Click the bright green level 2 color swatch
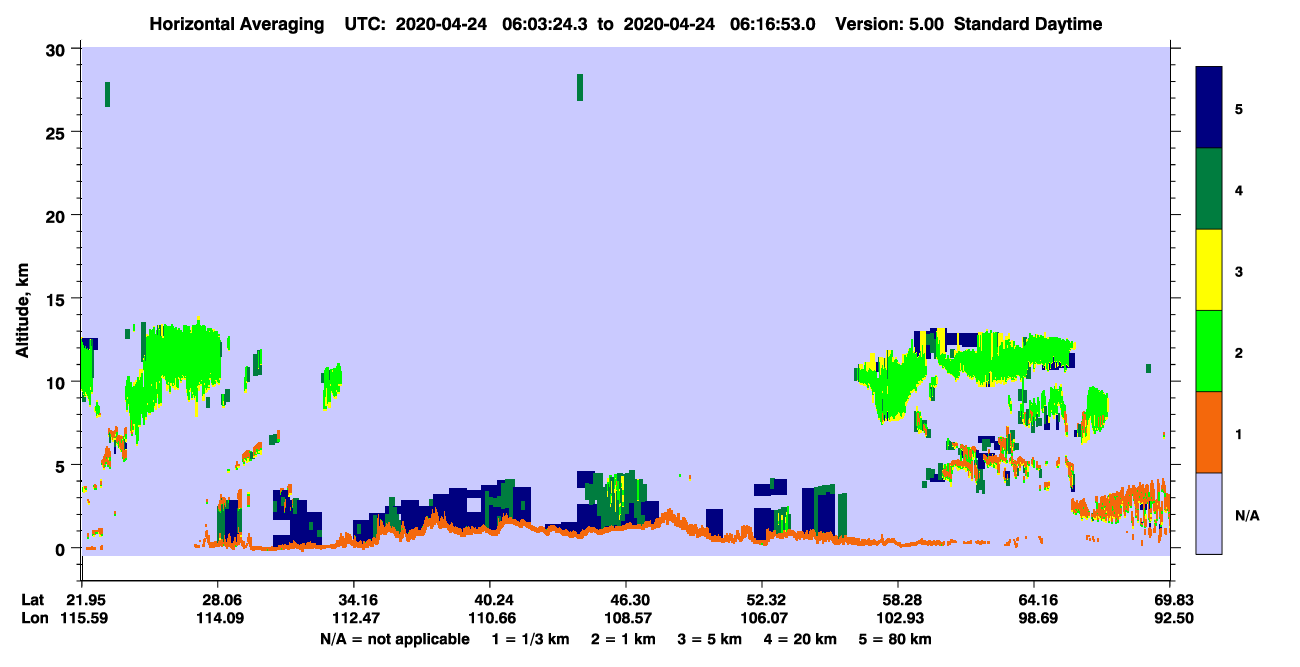This screenshot has height=667, width=1300. [x=1209, y=351]
